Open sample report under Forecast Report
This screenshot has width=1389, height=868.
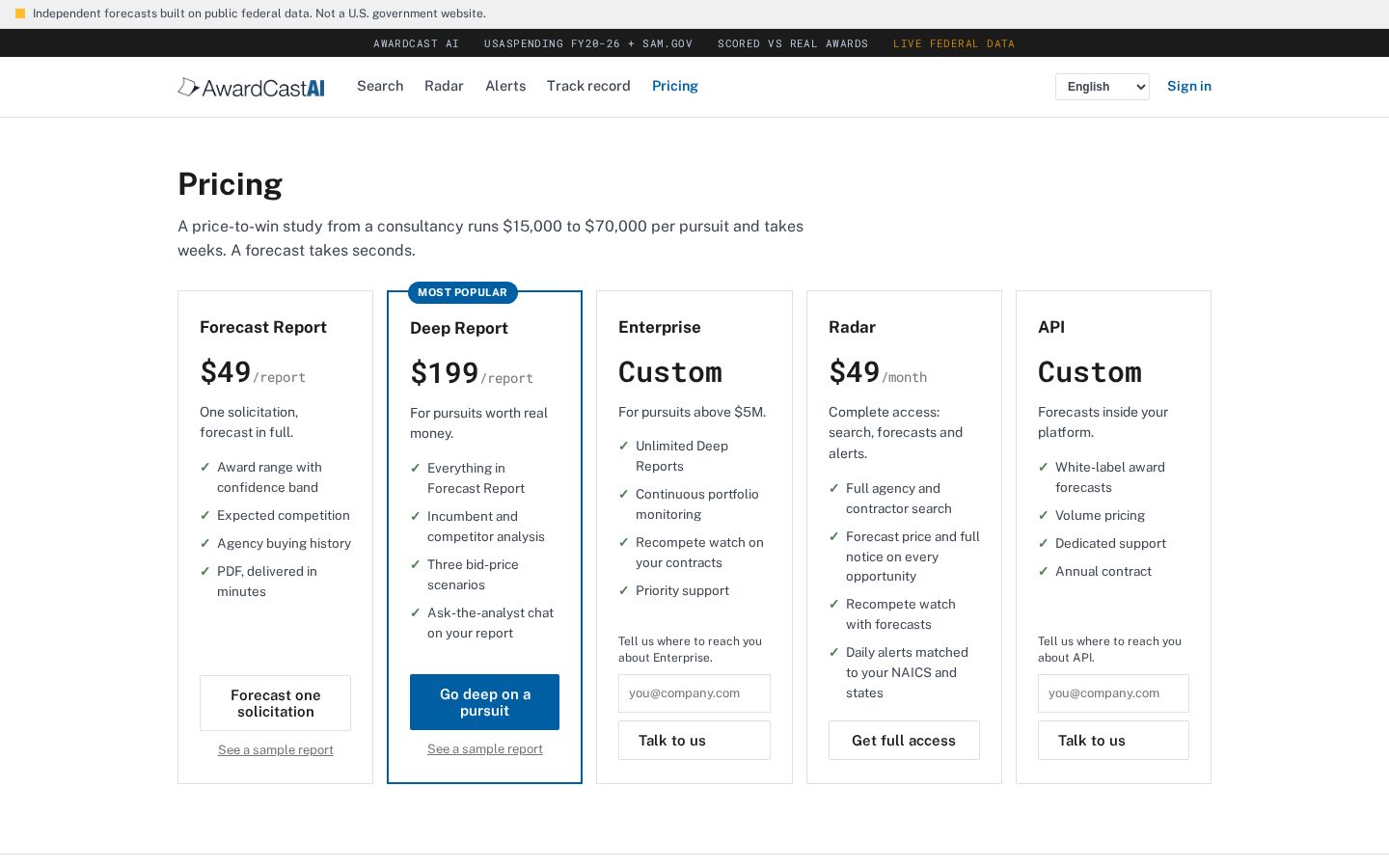(276, 749)
